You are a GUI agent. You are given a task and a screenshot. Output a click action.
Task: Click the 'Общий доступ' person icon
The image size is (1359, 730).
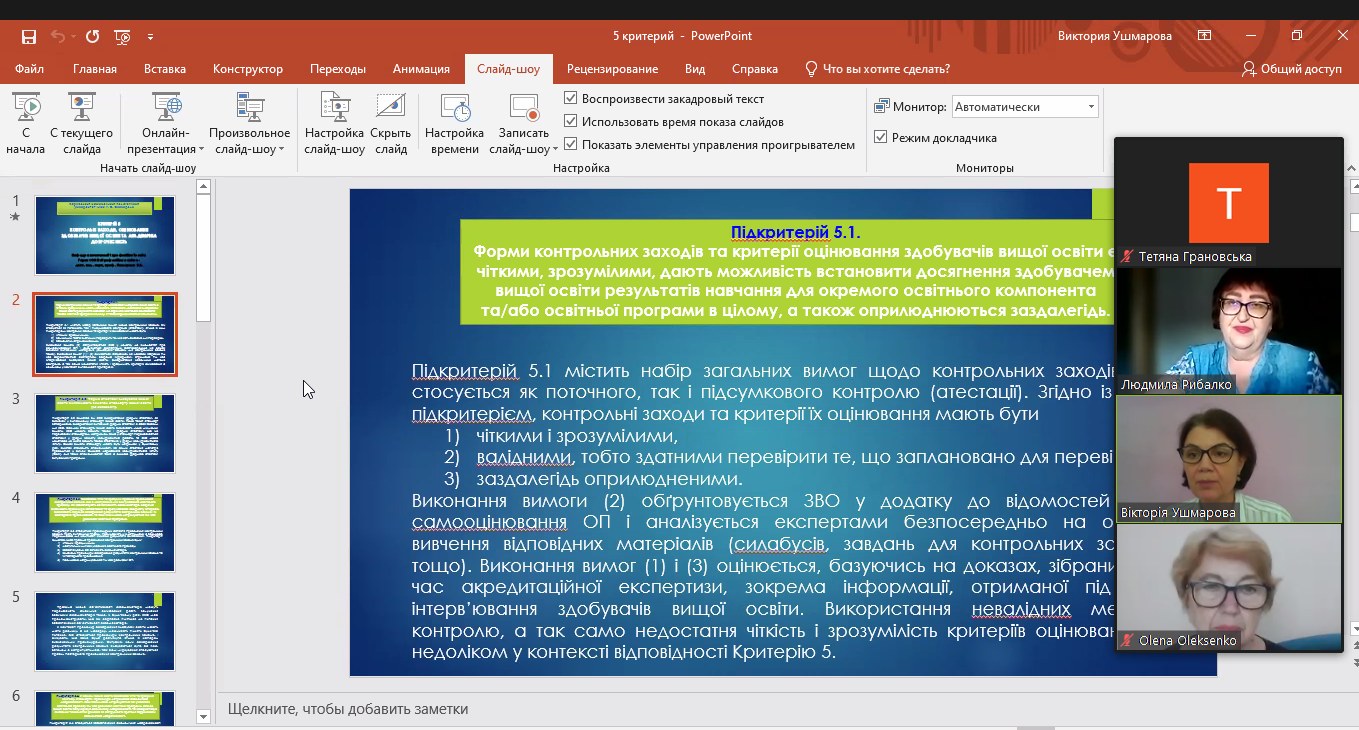[x=1249, y=69]
